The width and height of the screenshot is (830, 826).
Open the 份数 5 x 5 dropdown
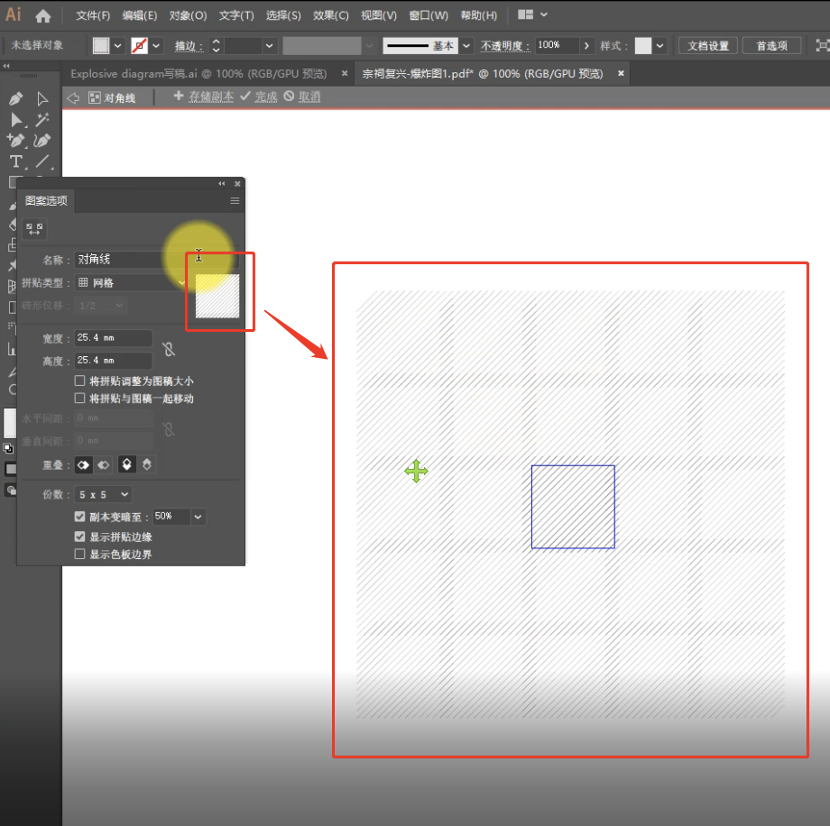[x=103, y=494]
